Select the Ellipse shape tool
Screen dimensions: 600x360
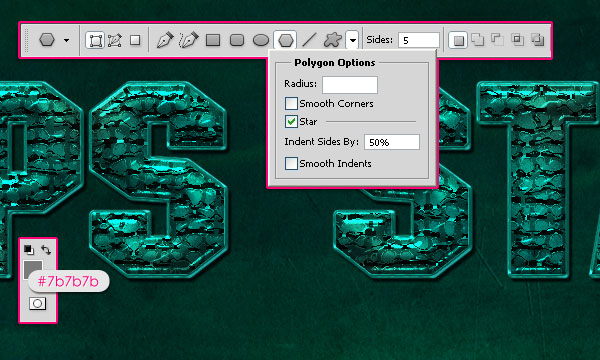261,40
